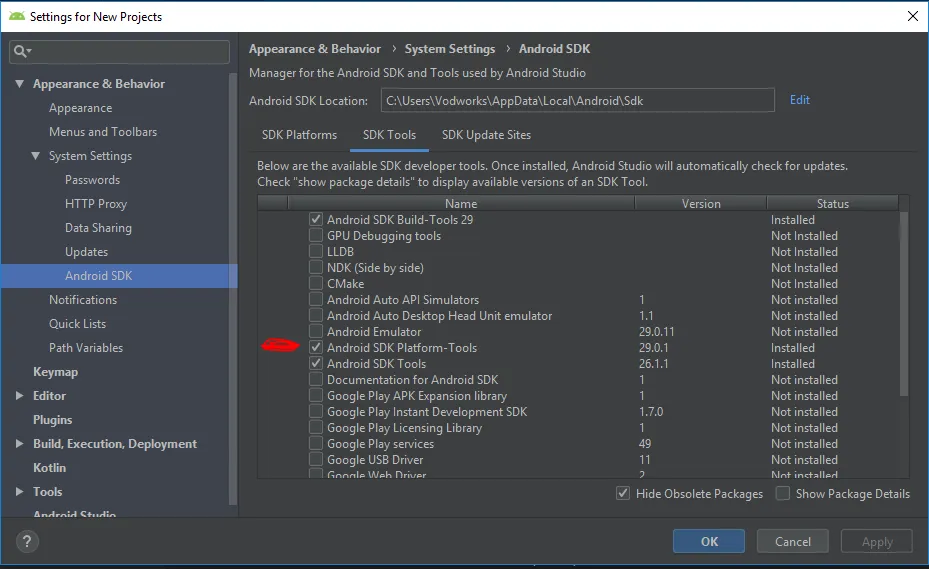Viewport: 929px width, 569px height.
Task: Click the OK button
Action: point(709,541)
